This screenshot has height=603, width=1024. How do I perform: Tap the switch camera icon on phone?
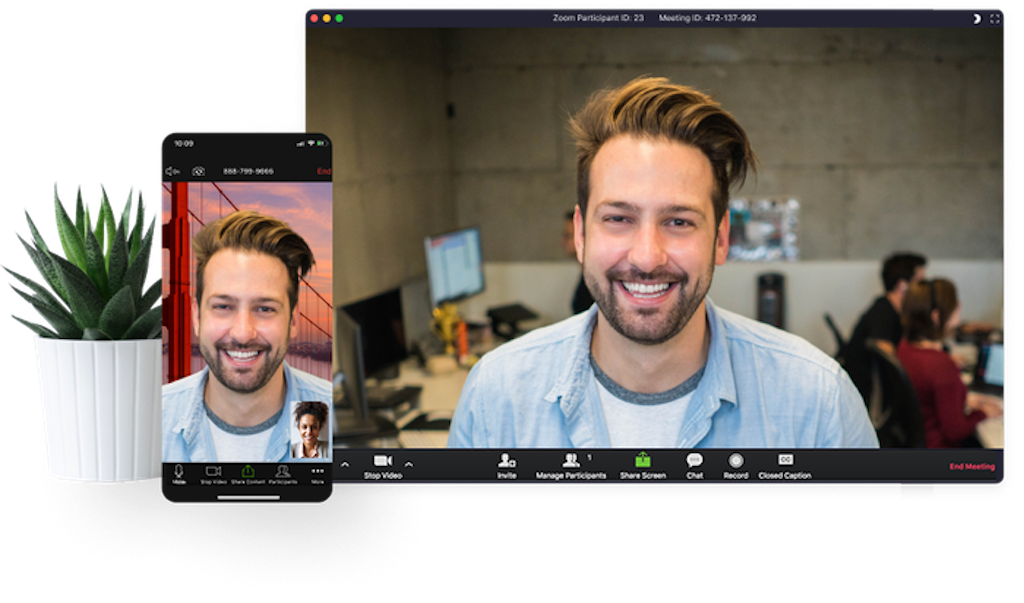(198, 171)
